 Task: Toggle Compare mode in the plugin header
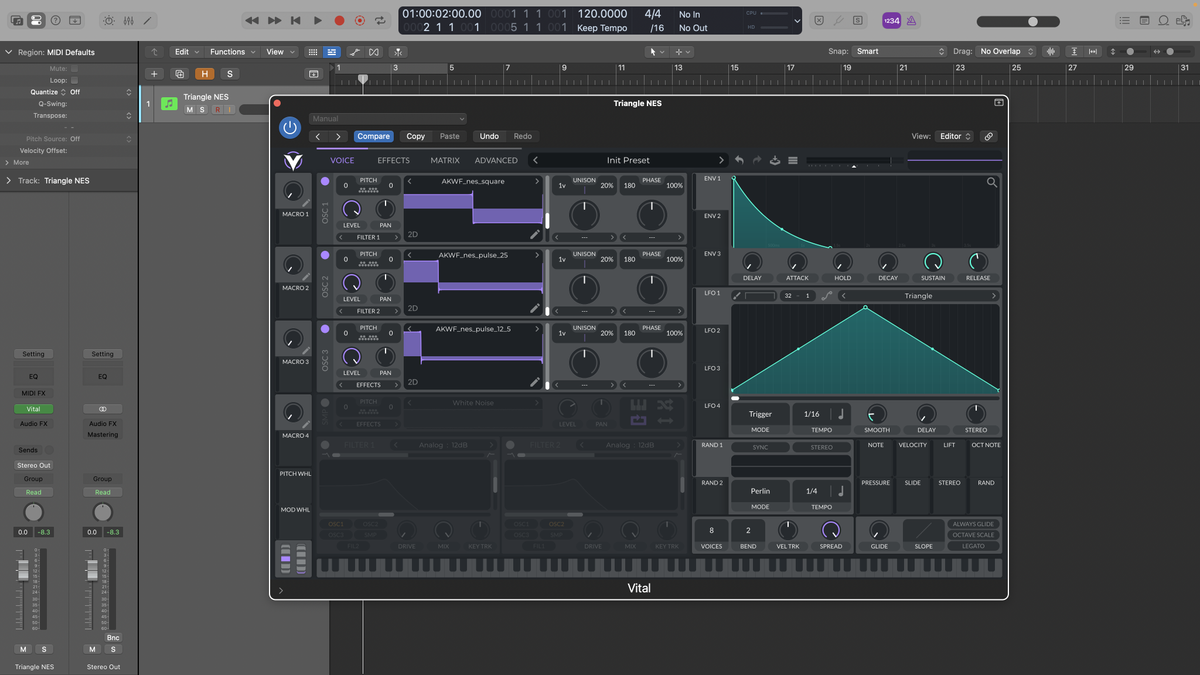pyautogui.click(x=374, y=135)
